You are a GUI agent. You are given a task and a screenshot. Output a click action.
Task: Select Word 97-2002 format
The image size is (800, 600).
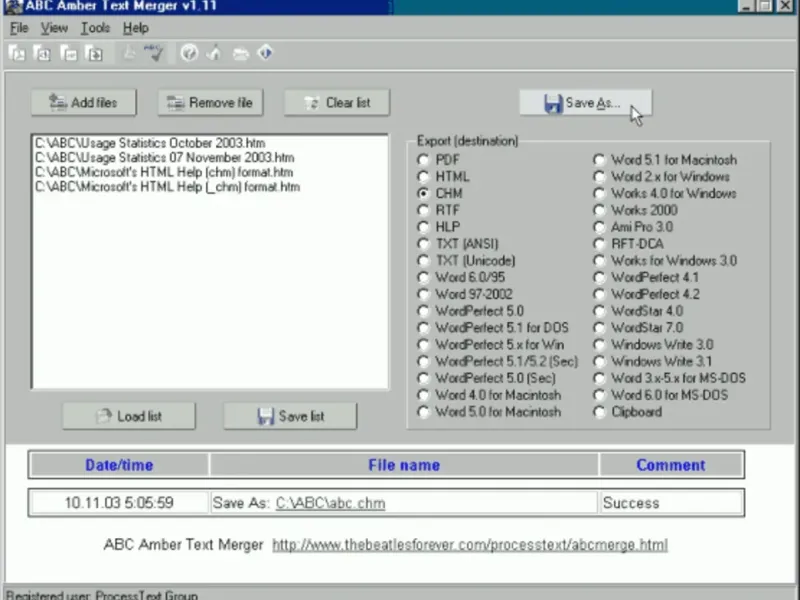point(465,294)
